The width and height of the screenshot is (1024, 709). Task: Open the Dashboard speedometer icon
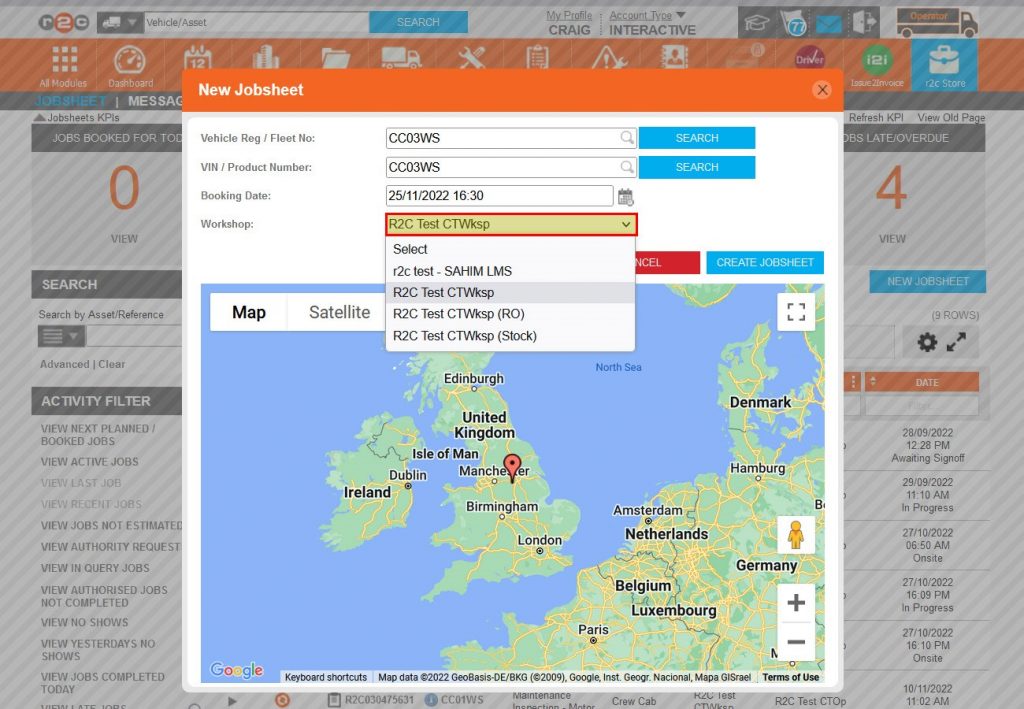pos(128,63)
